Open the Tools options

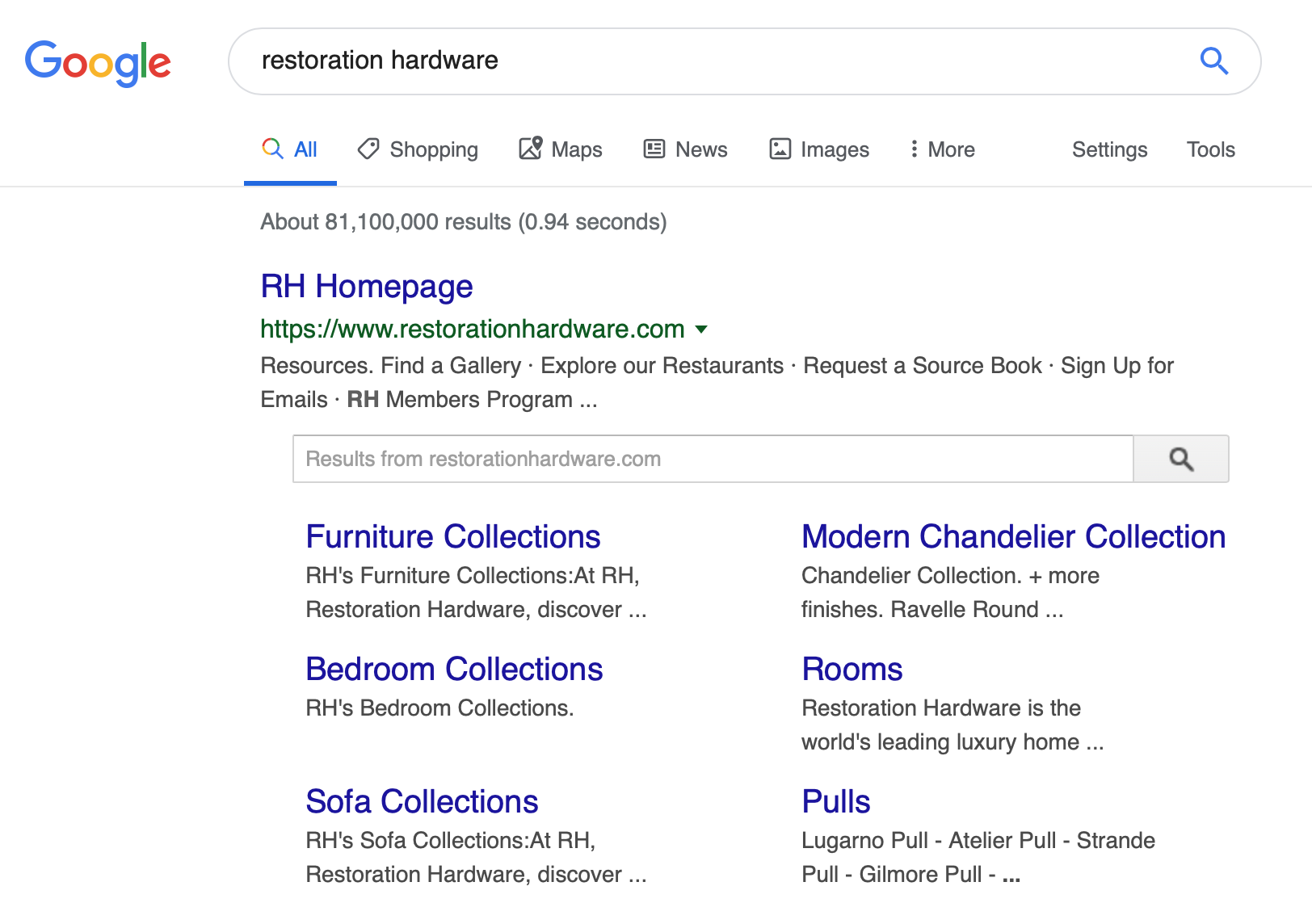[x=1210, y=149]
